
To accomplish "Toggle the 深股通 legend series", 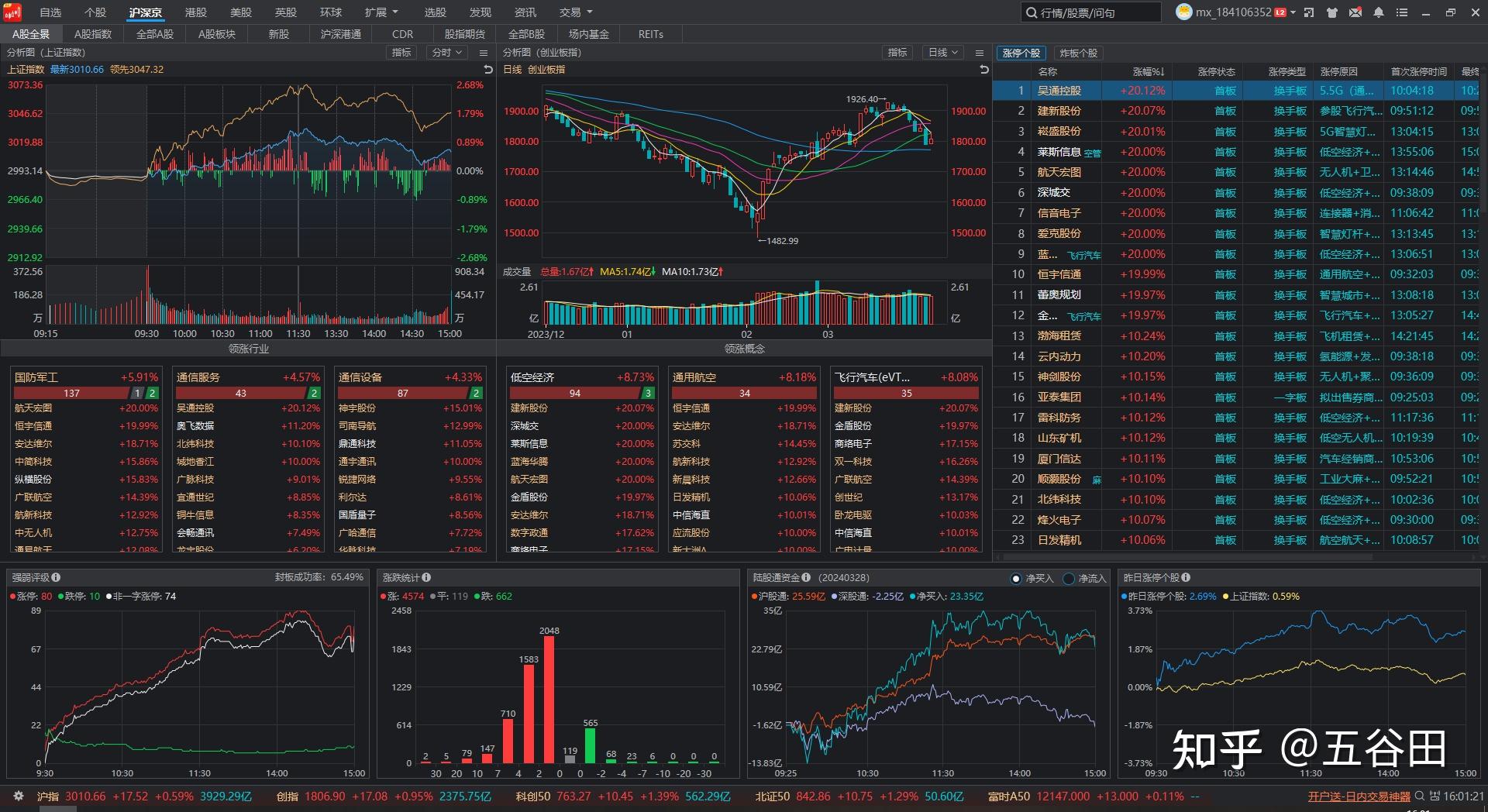I will (868, 597).
